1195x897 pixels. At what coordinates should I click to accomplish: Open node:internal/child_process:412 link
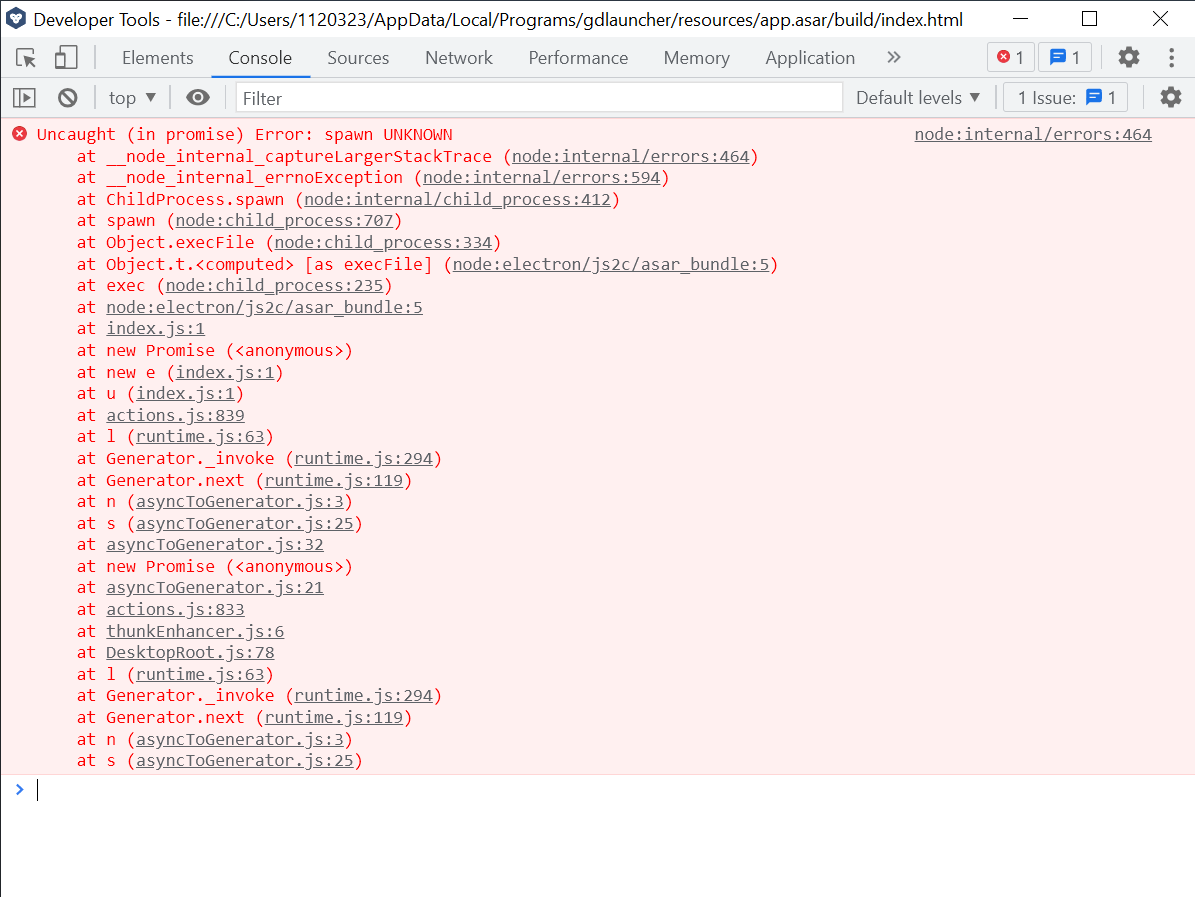(457, 200)
